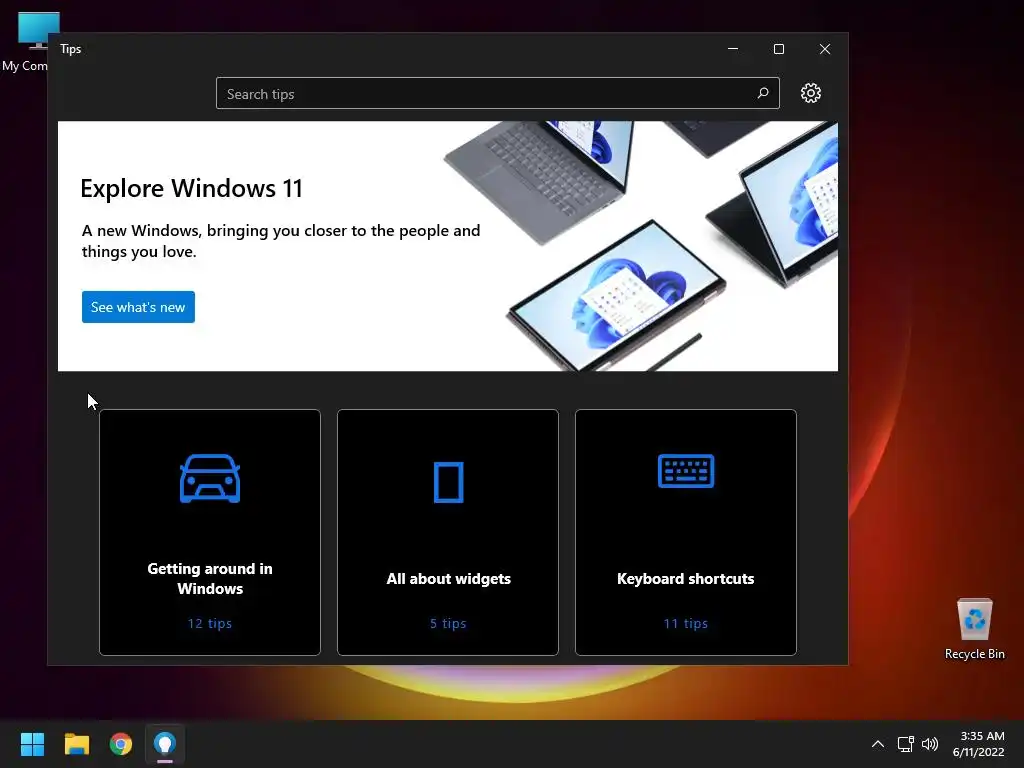Viewport: 1024px width, 768px height.
Task: Maximize the Tips window
Action: [x=778, y=49]
